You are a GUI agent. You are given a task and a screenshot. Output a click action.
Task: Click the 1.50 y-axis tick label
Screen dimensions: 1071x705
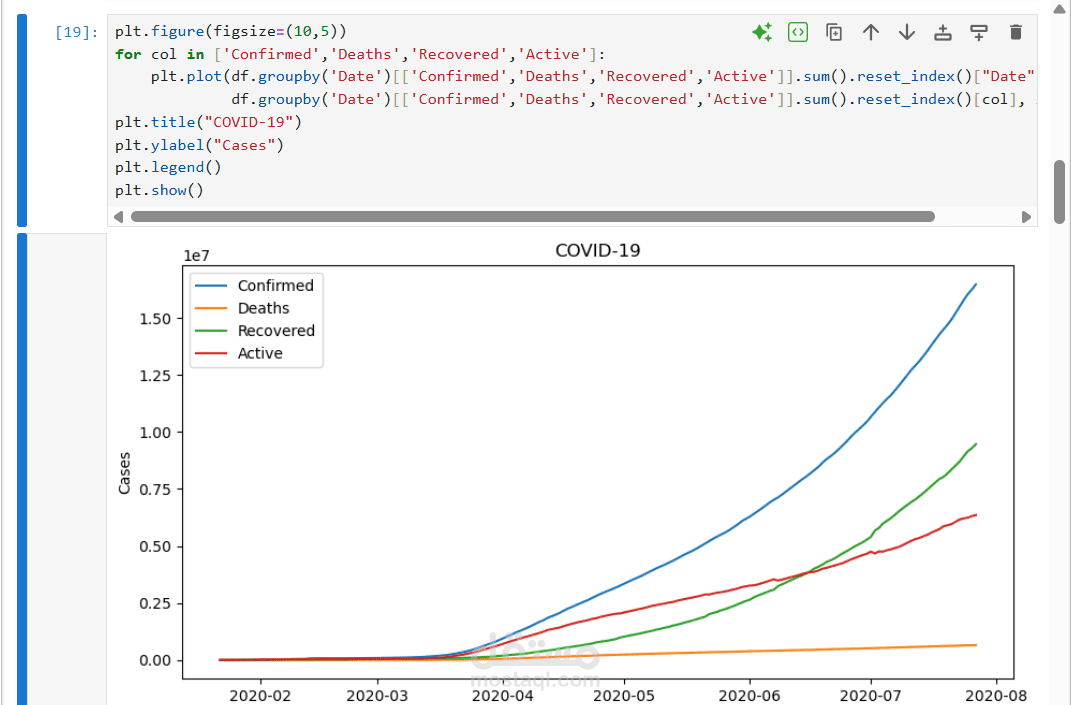pos(155,319)
